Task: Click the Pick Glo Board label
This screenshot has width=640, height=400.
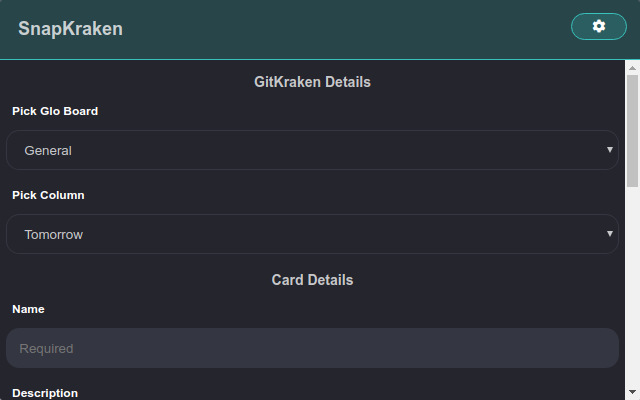Action: click(x=55, y=111)
